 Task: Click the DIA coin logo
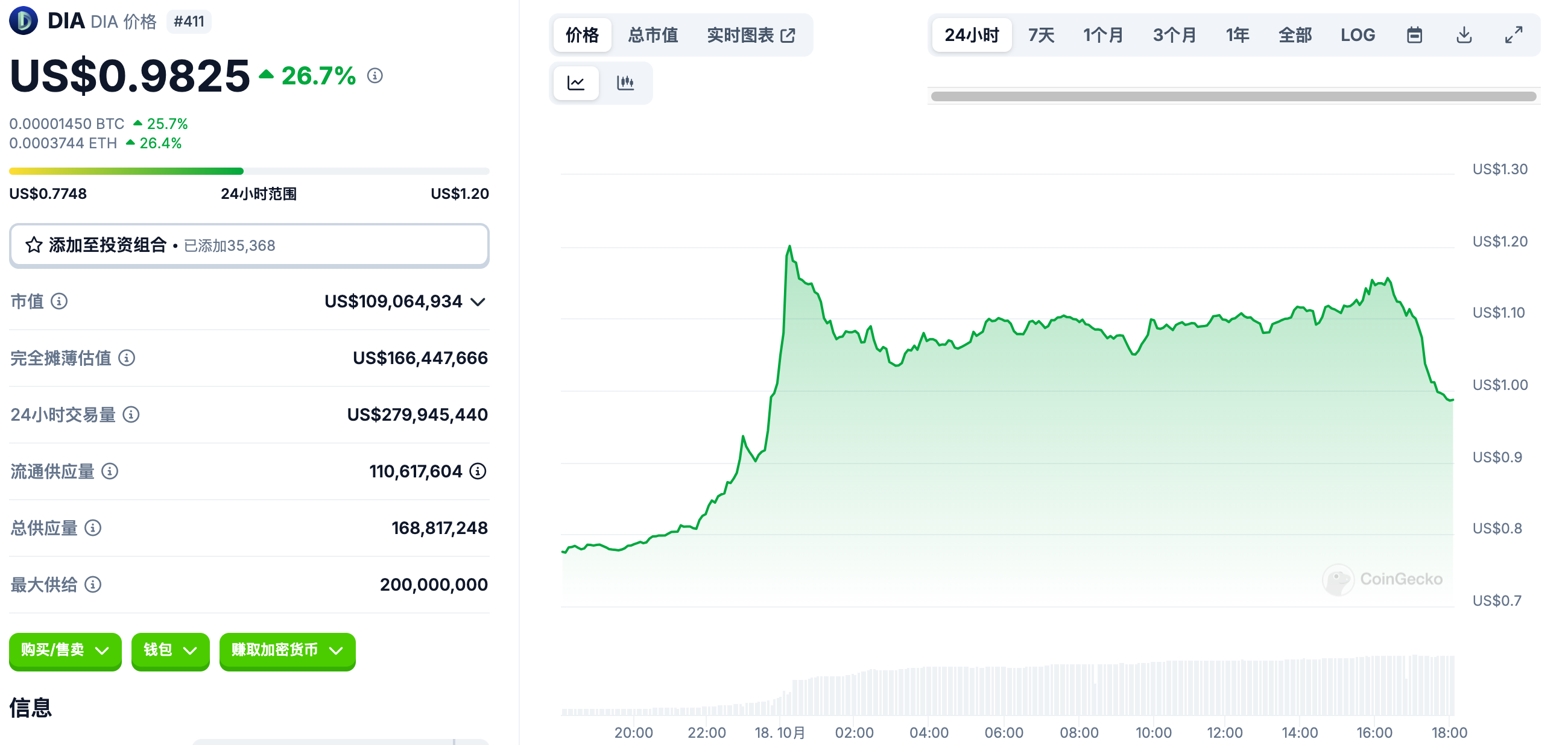pos(24,20)
